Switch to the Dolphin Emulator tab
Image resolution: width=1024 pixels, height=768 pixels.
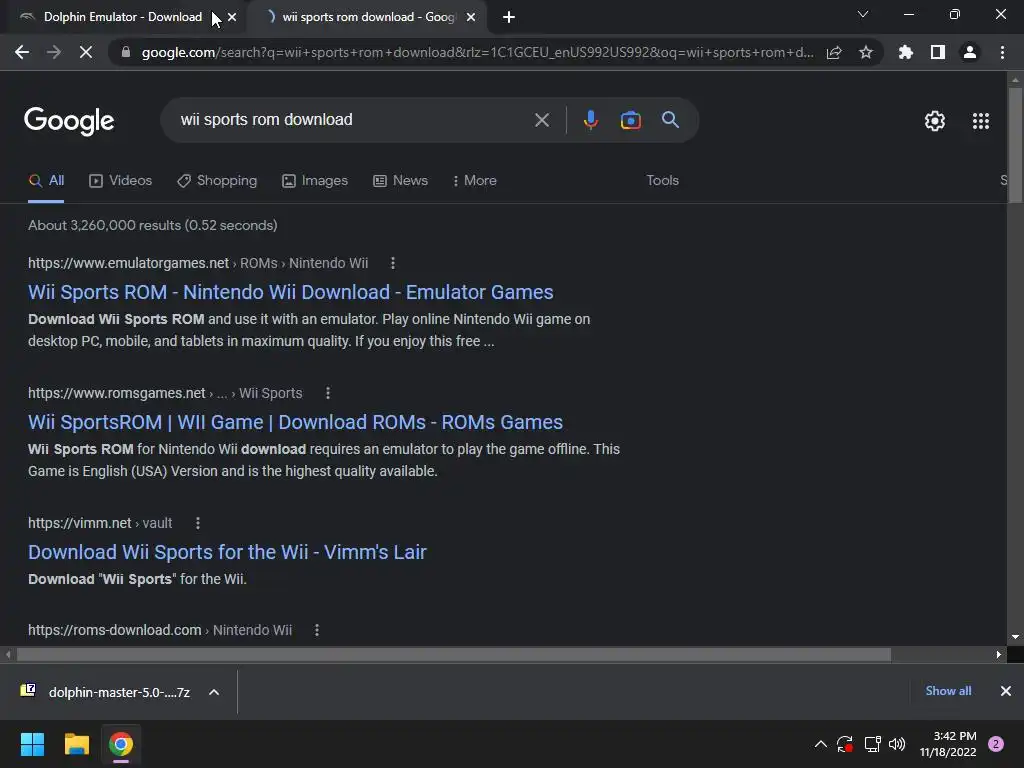pyautogui.click(x=122, y=17)
